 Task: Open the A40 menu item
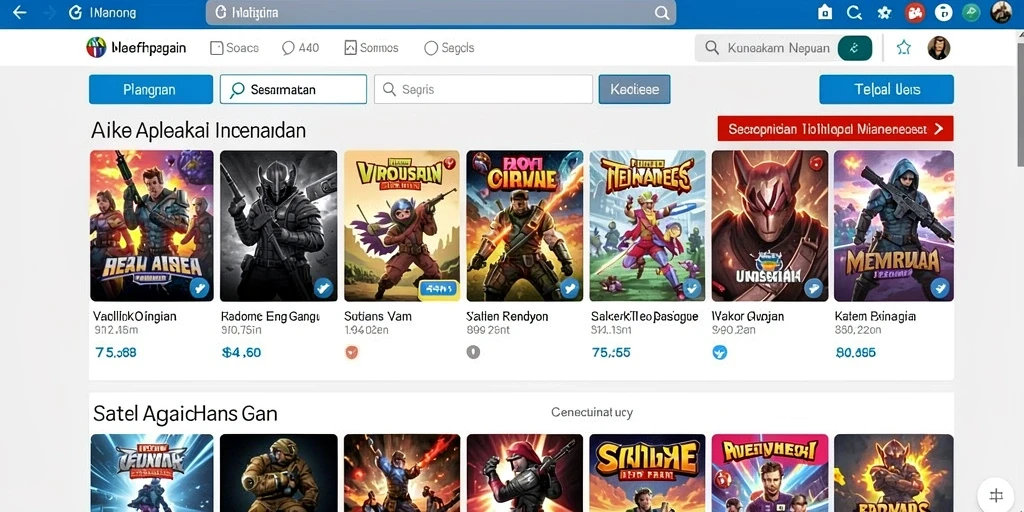(x=300, y=48)
